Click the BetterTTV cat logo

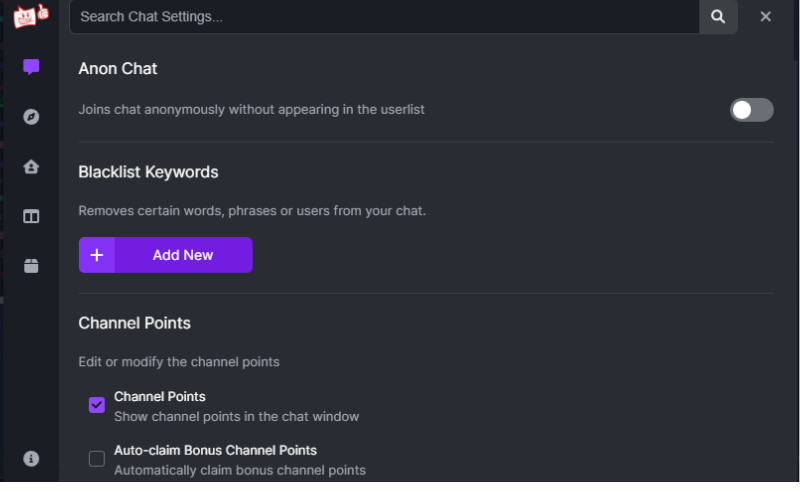pyautogui.click(x=31, y=15)
